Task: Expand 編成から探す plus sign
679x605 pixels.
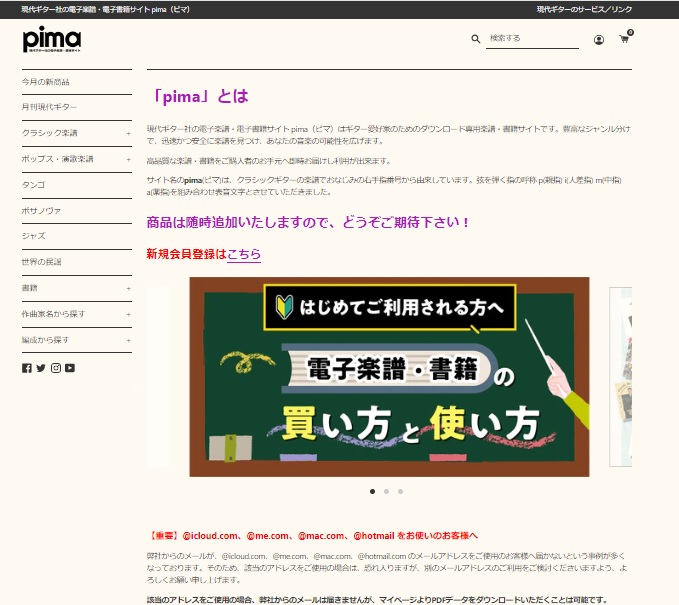Action: [x=128, y=340]
